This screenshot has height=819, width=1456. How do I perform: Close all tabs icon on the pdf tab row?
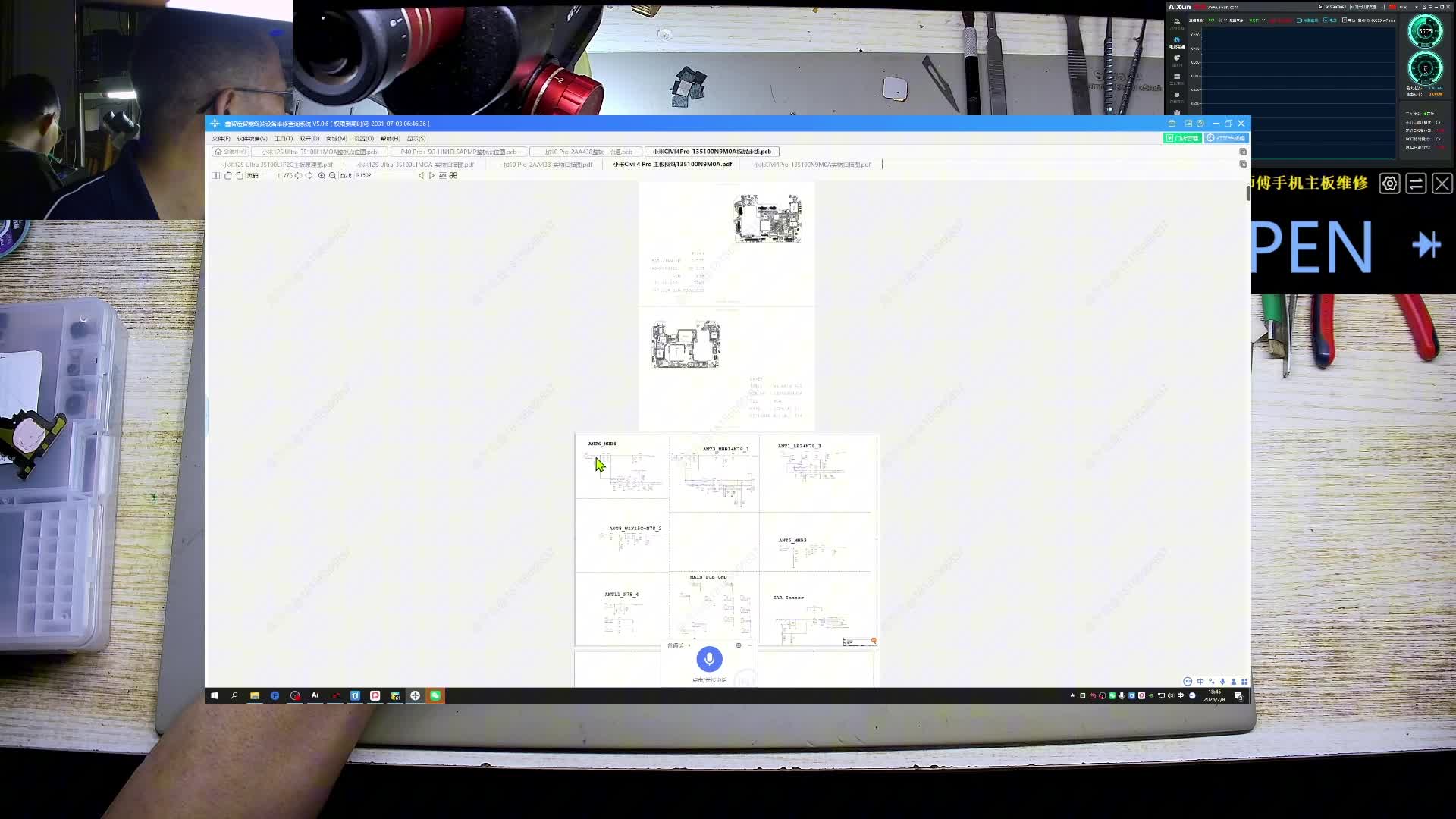1243,165
